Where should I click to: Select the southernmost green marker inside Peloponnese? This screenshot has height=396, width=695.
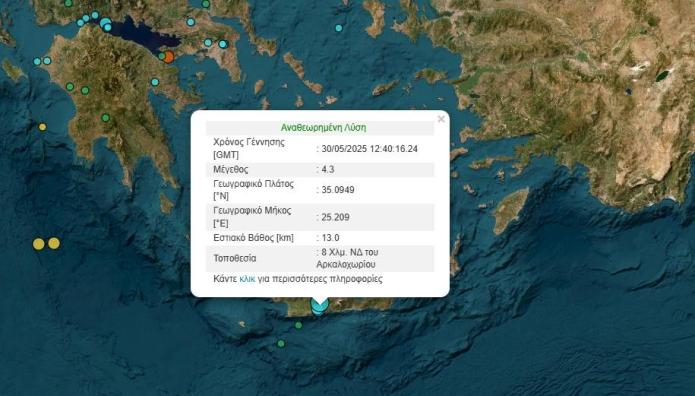(x=105, y=118)
